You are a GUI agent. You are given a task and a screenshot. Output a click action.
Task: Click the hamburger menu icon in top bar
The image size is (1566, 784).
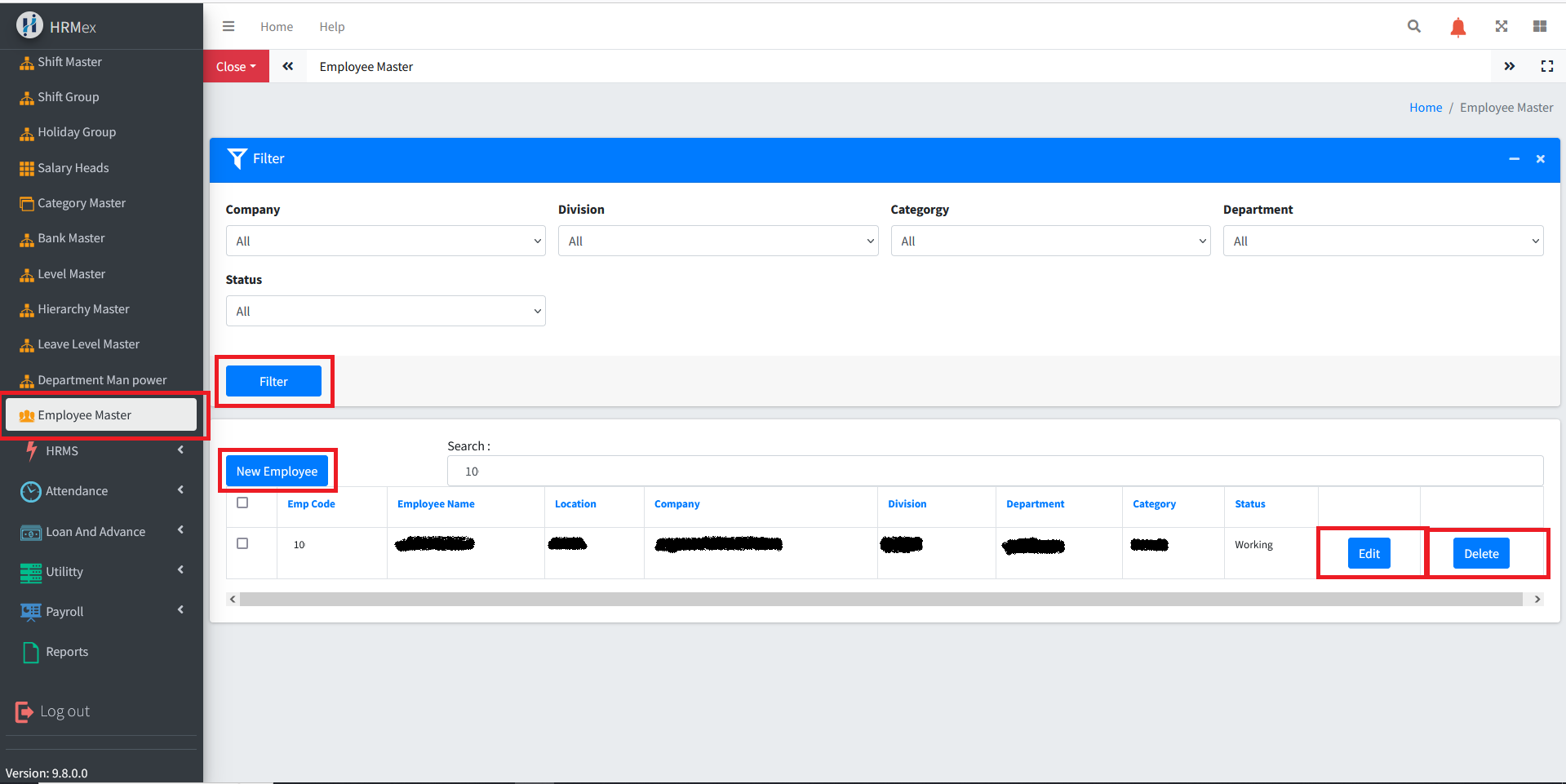coord(228,26)
